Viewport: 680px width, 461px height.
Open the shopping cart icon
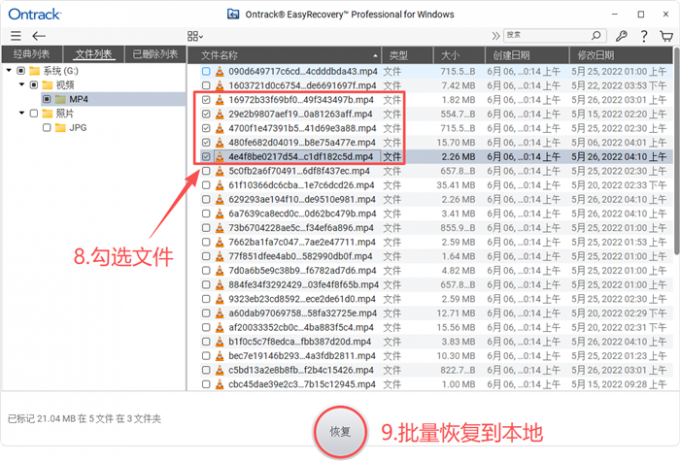point(666,36)
